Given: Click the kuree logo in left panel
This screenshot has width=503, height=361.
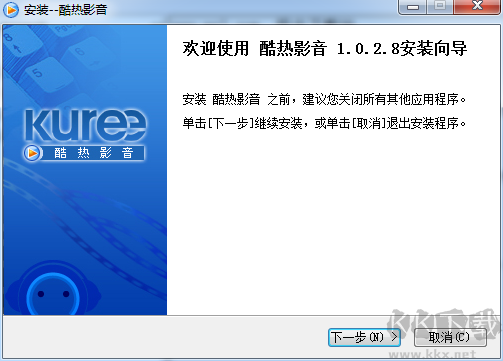Looking at the screenshot, I should (86, 124).
